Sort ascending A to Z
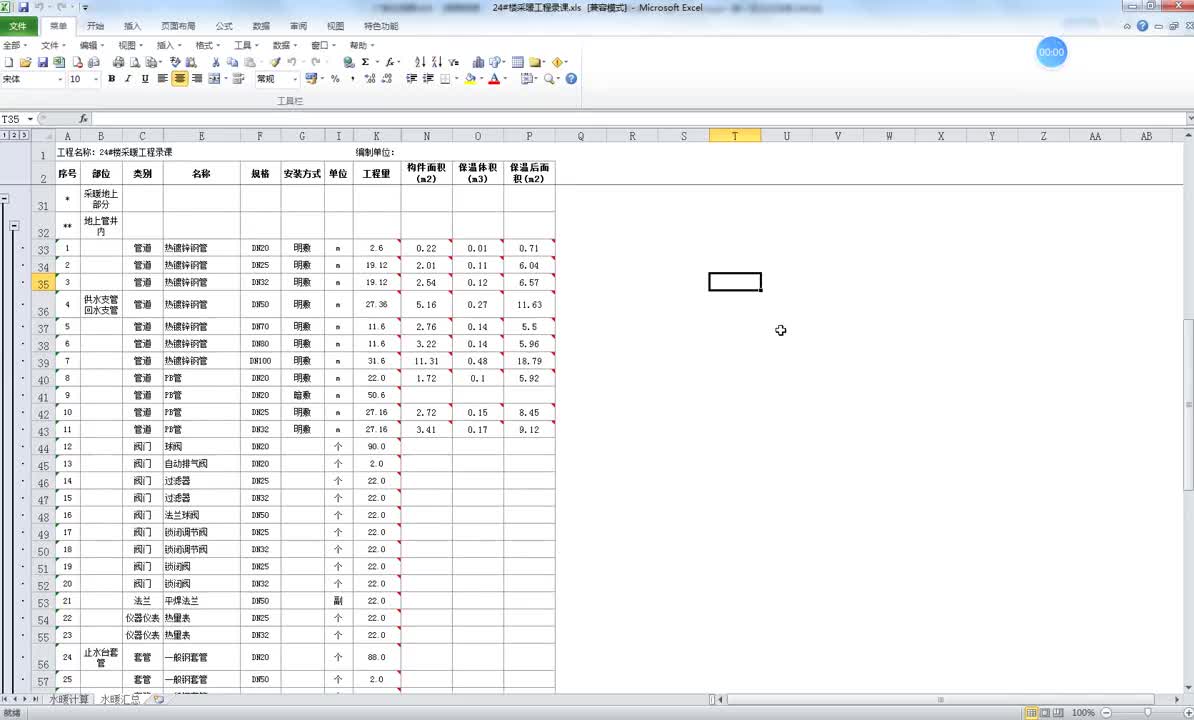This screenshot has width=1194, height=720. (x=420, y=62)
